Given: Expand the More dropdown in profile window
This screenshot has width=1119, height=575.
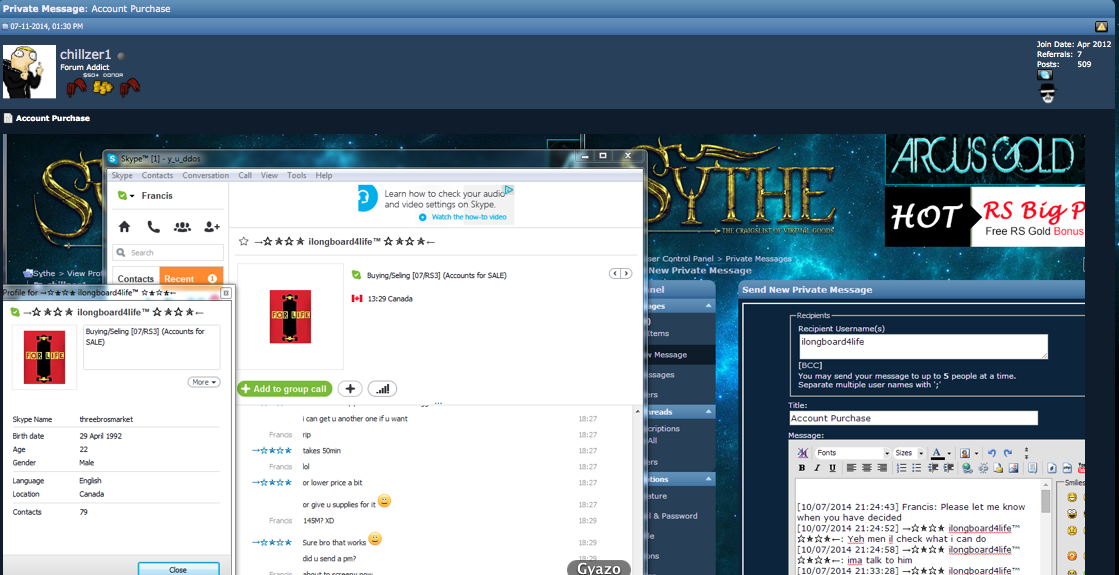Looking at the screenshot, I should point(204,382).
